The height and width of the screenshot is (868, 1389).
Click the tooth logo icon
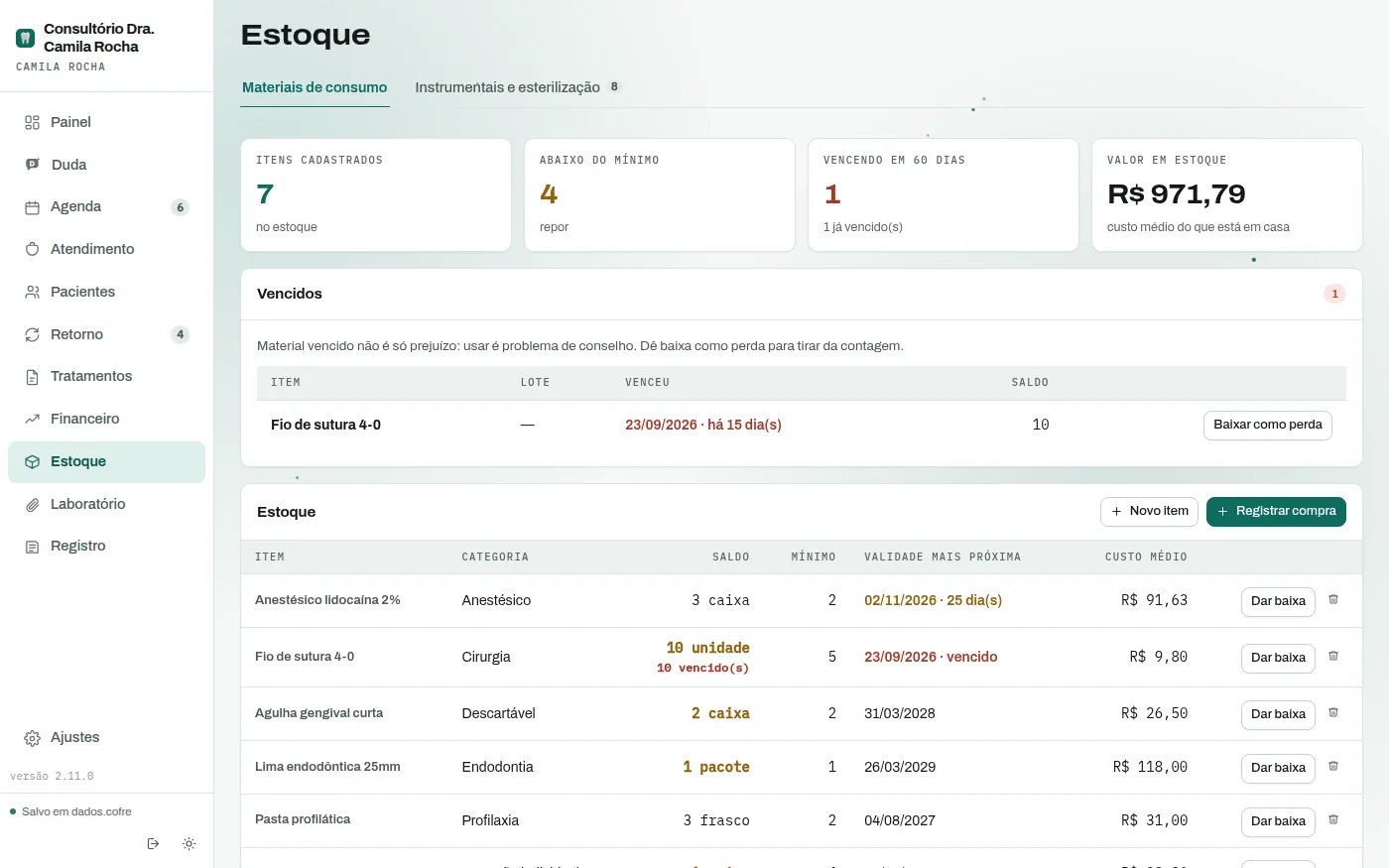pyautogui.click(x=25, y=38)
